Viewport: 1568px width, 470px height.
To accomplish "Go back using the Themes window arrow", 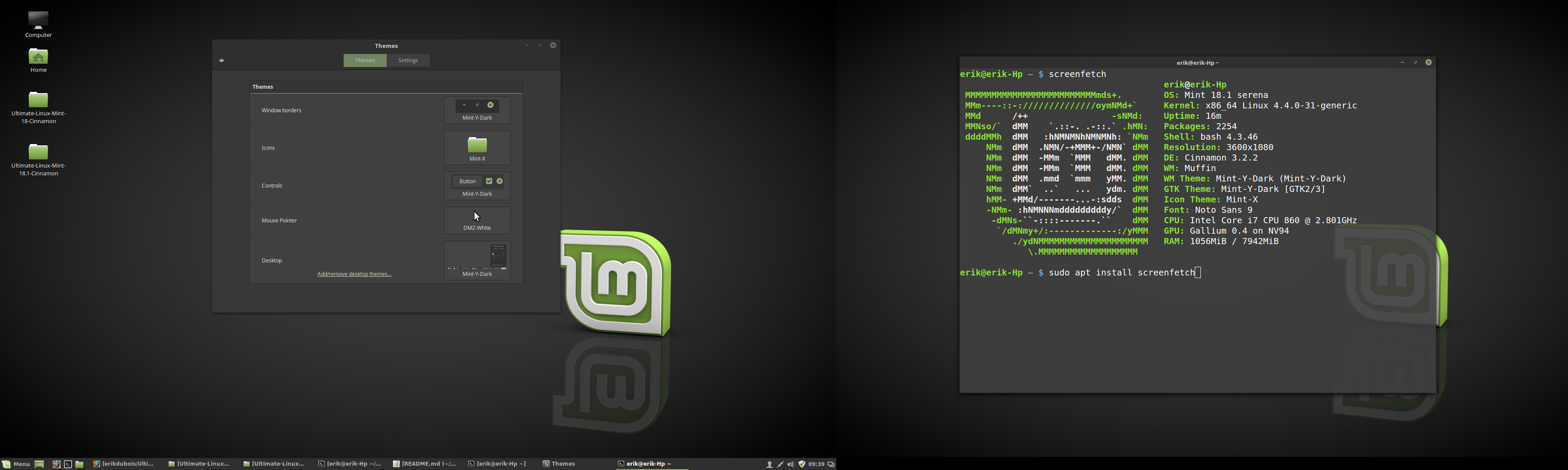I will tap(222, 60).
